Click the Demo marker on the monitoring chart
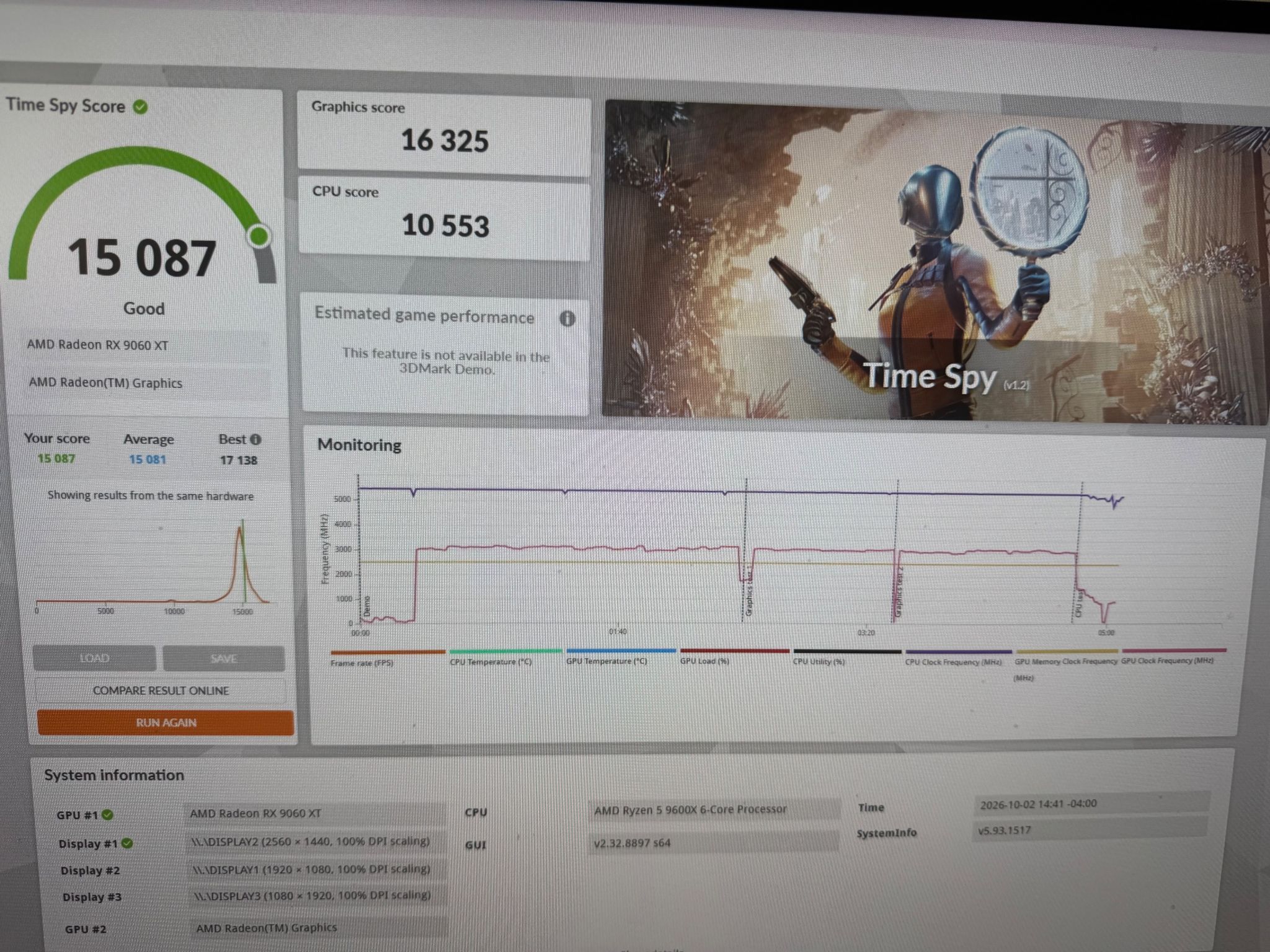1270x952 pixels. pos(366,606)
